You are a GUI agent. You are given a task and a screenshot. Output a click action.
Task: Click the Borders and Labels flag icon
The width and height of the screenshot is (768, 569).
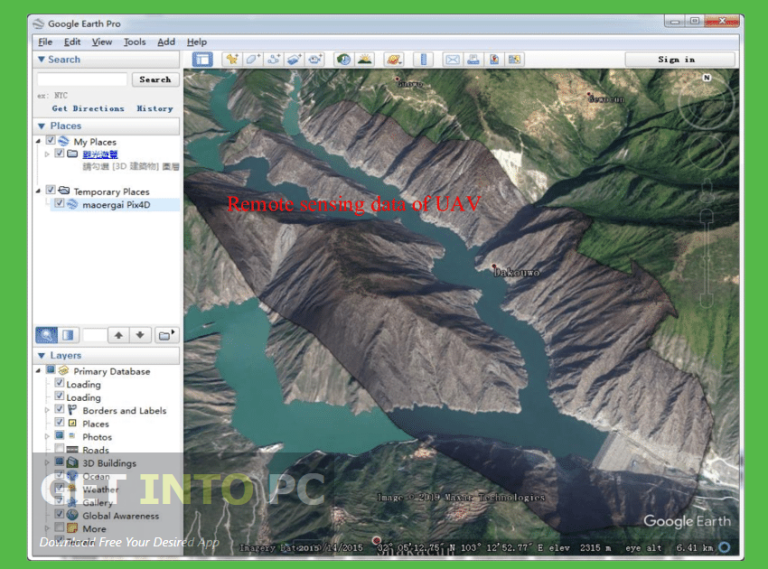tap(72, 410)
